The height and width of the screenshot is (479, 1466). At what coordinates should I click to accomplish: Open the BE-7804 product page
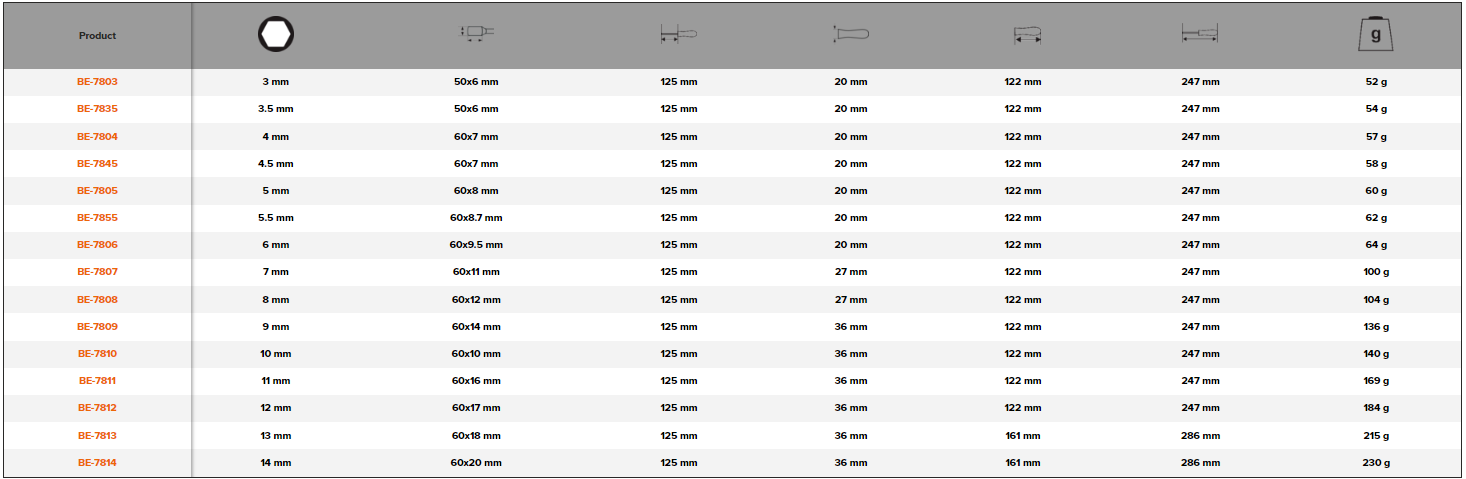tap(97, 136)
